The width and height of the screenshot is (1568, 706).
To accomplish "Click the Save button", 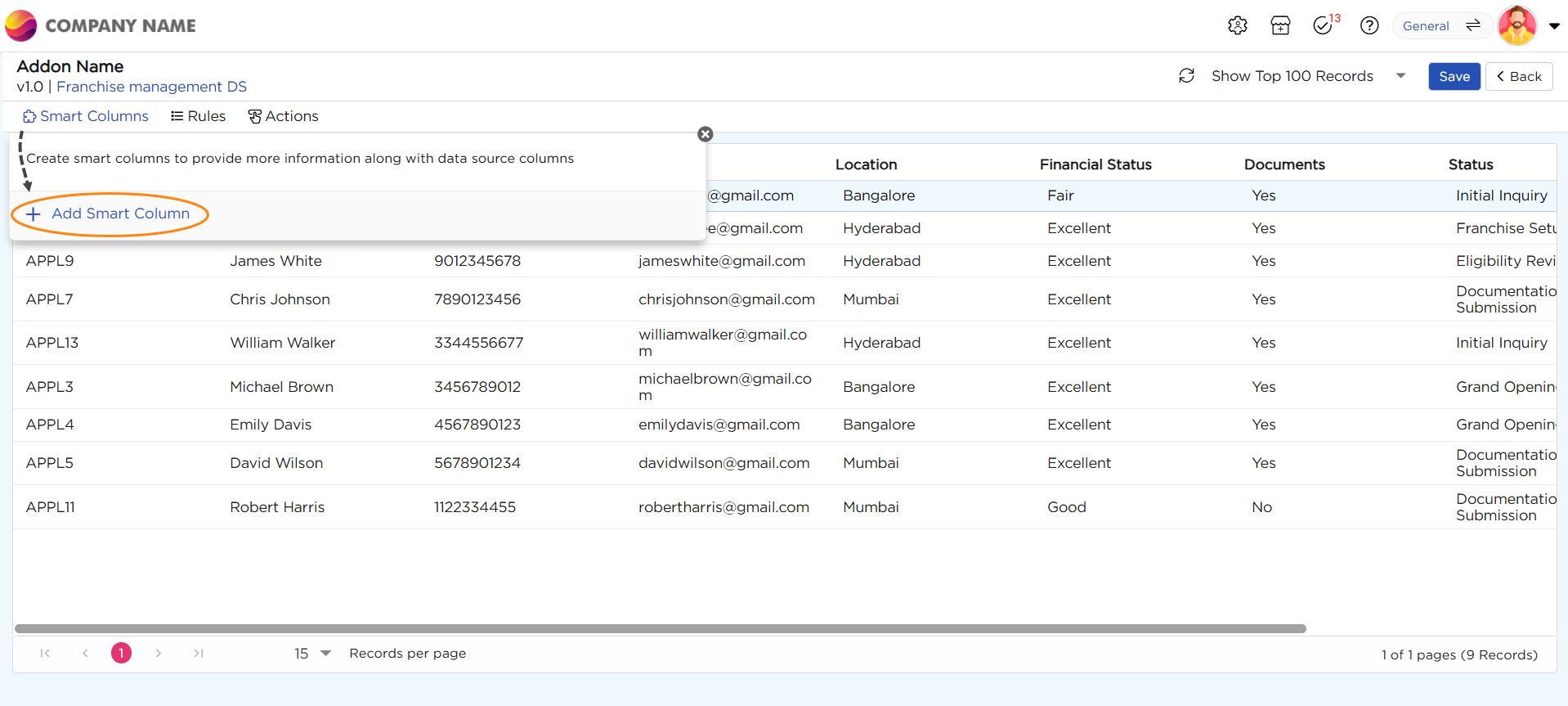I will point(1454,76).
